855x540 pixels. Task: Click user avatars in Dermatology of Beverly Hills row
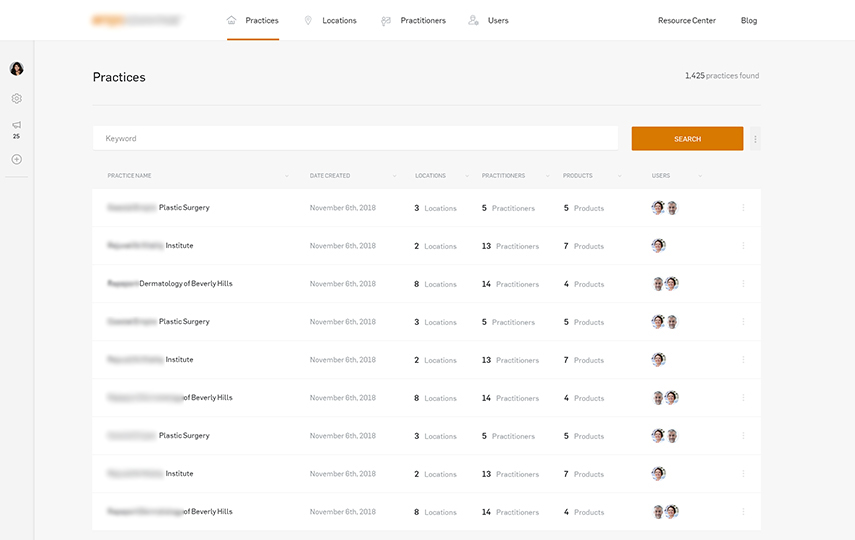666,284
